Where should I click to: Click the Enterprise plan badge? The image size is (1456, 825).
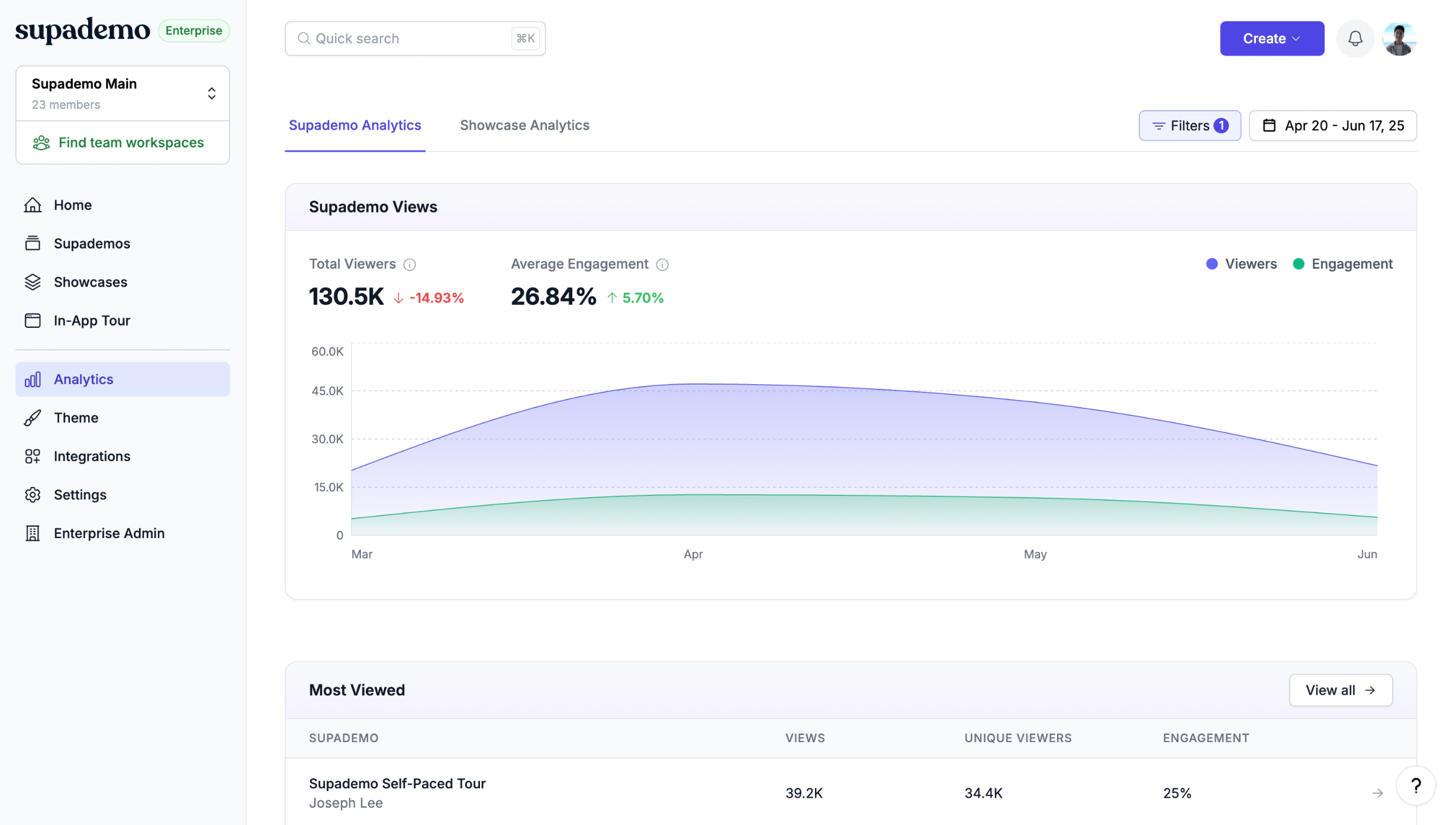click(194, 31)
